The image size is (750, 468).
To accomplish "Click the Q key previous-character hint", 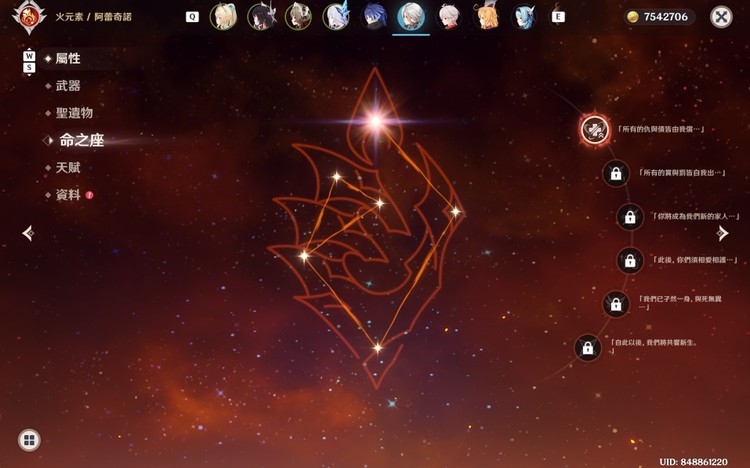I will click(x=192, y=17).
